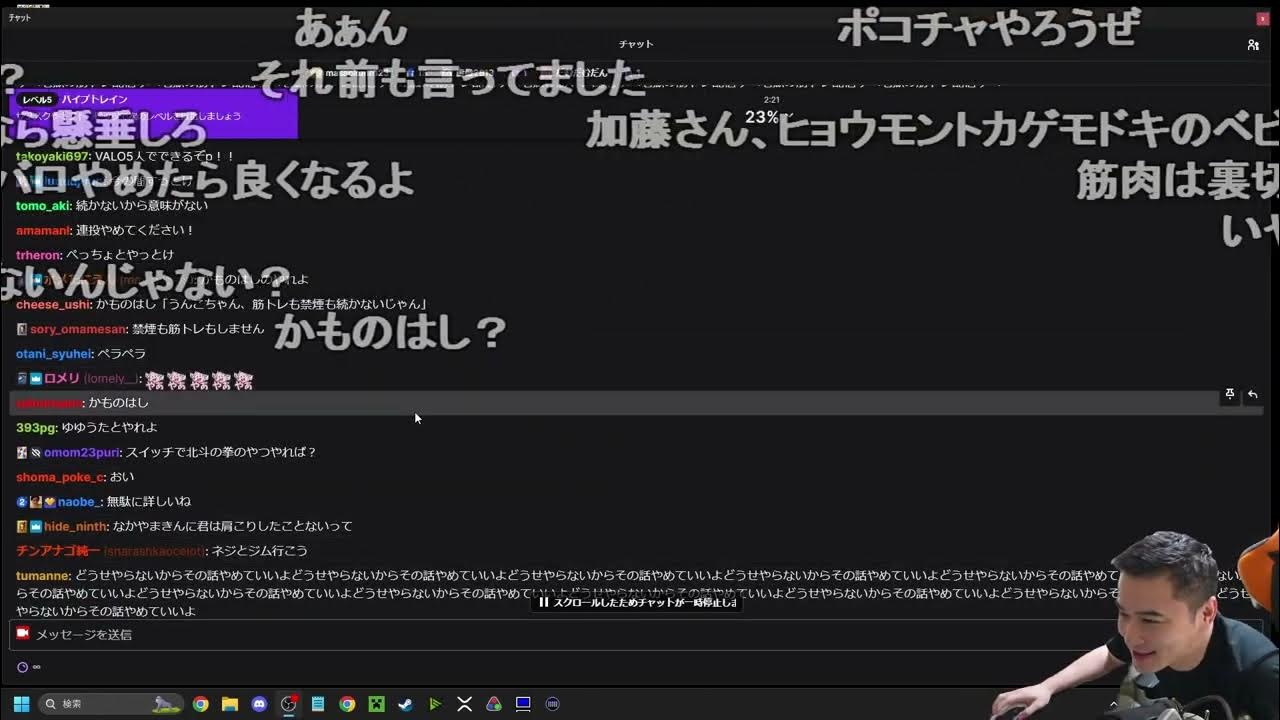1280x720 pixels.
Task: Open the Notepad taskbar icon
Action: [318, 704]
